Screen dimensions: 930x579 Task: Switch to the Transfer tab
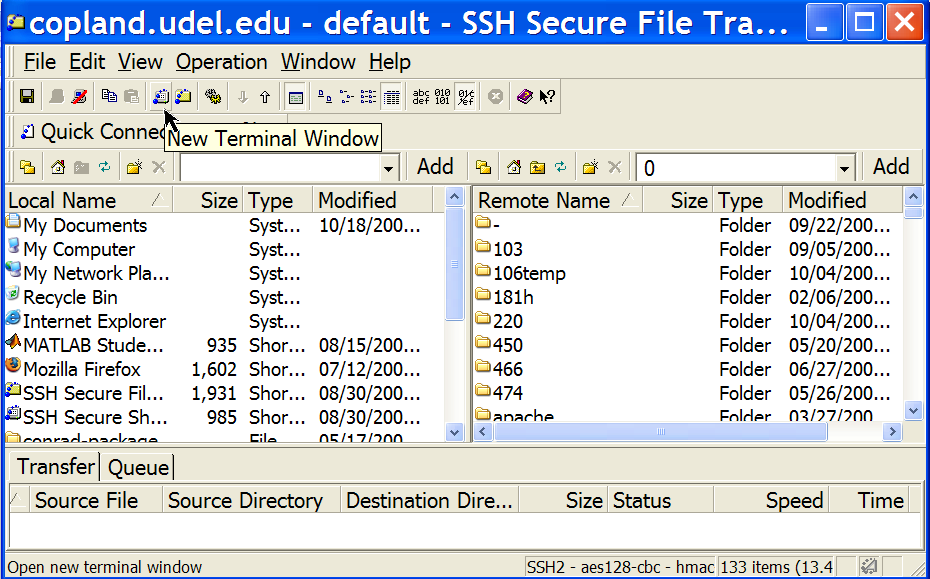click(x=55, y=466)
